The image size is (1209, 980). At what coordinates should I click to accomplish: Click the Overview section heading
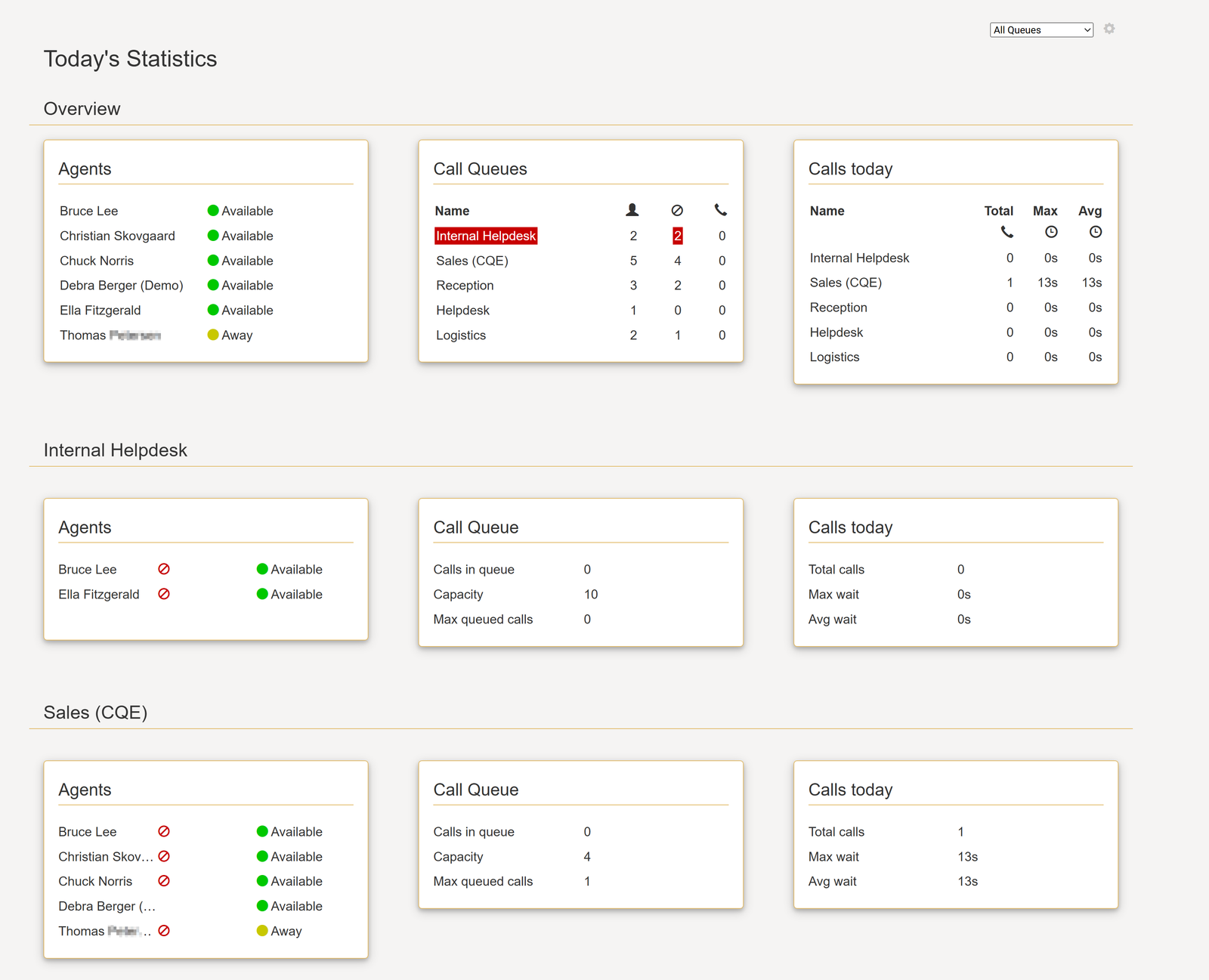pyautogui.click(x=82, y=109)
